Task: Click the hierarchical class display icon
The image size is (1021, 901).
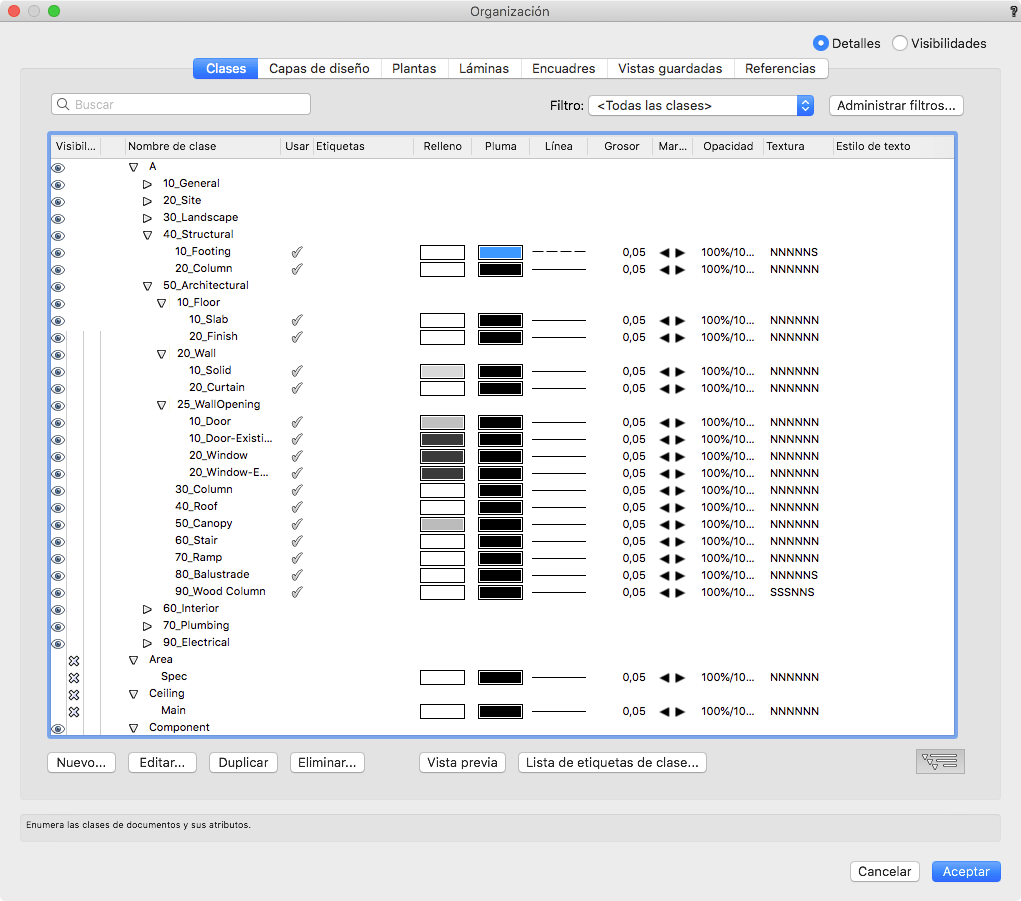Action: 940,762
